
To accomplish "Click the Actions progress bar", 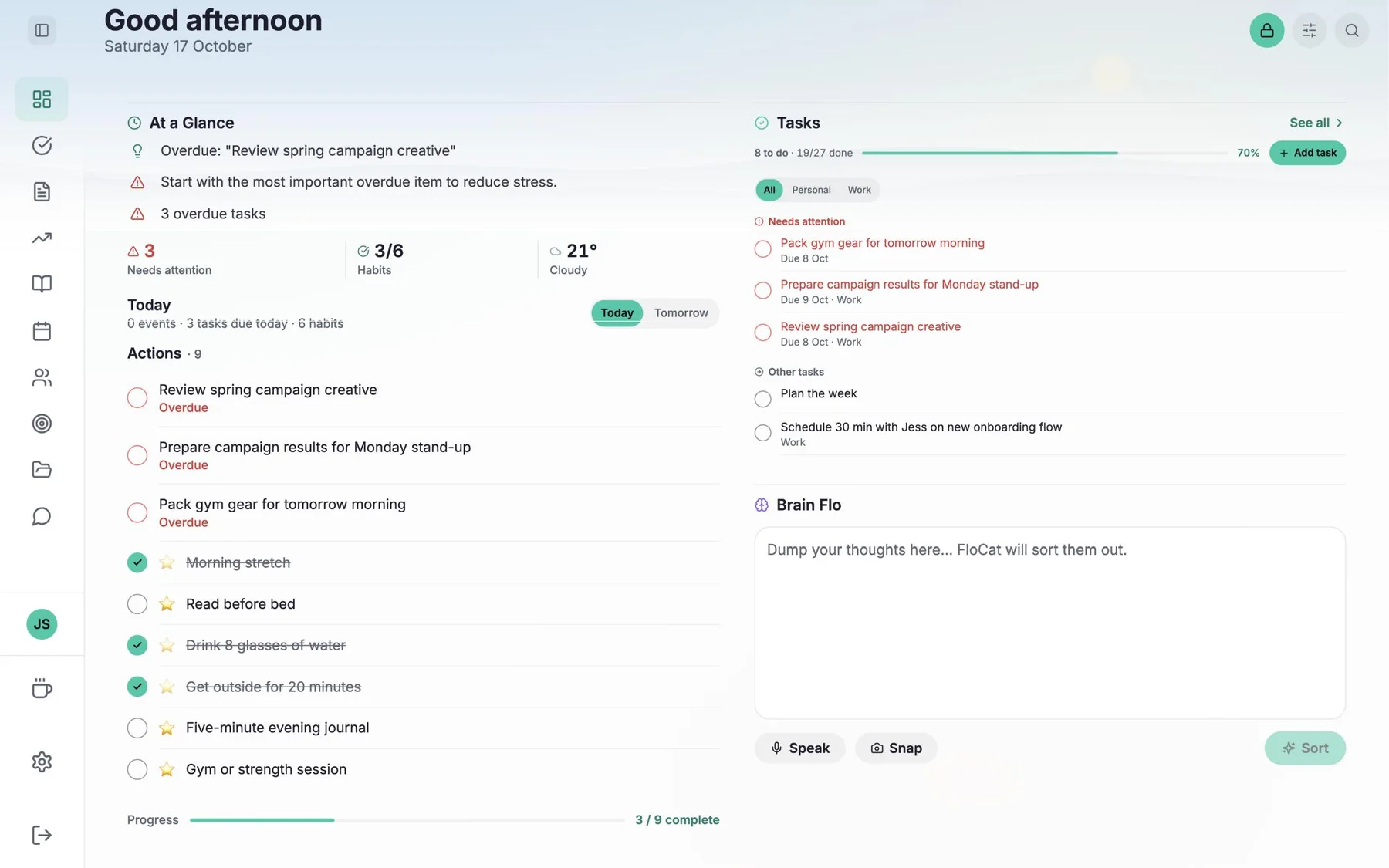I will point(407,820).
